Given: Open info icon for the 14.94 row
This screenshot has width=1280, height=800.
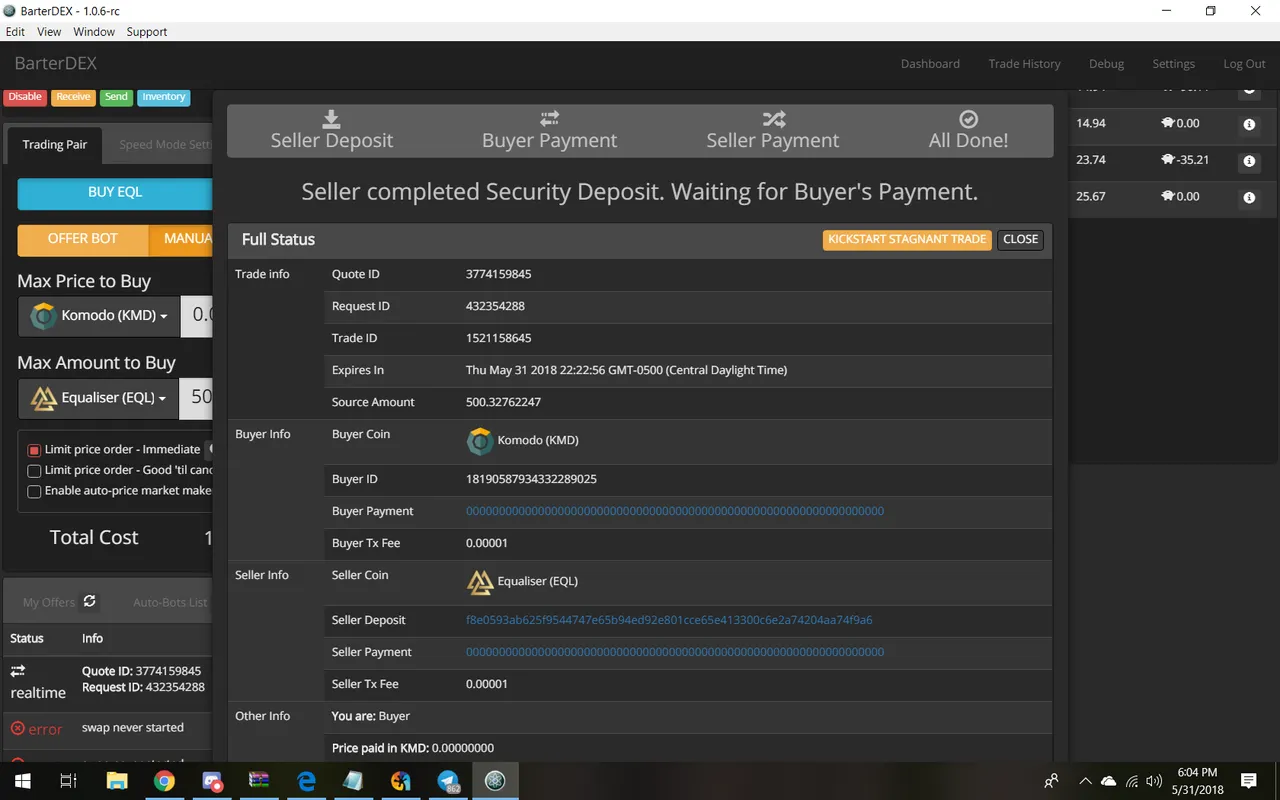Looking at the screenshot, I should point(1249,124).
